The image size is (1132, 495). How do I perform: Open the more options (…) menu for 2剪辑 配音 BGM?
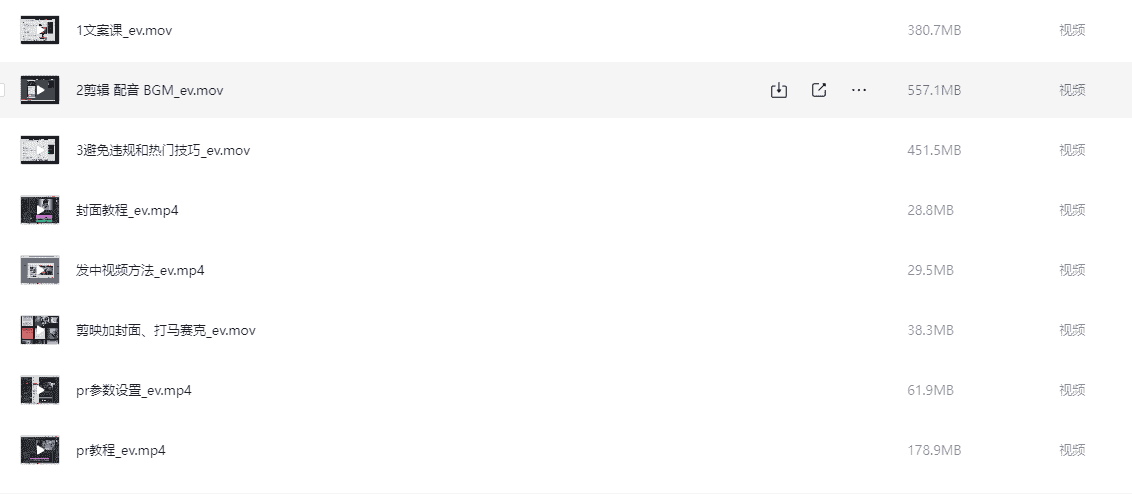859,90
